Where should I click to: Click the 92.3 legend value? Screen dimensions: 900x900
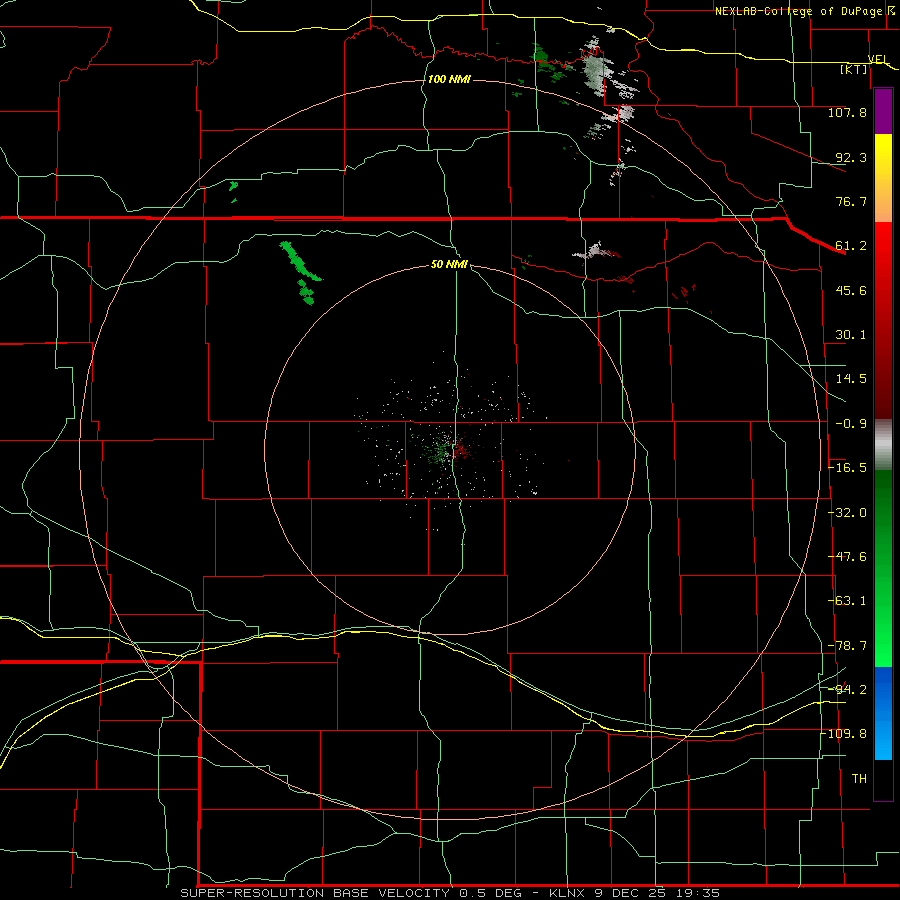(x=851, y=157)
